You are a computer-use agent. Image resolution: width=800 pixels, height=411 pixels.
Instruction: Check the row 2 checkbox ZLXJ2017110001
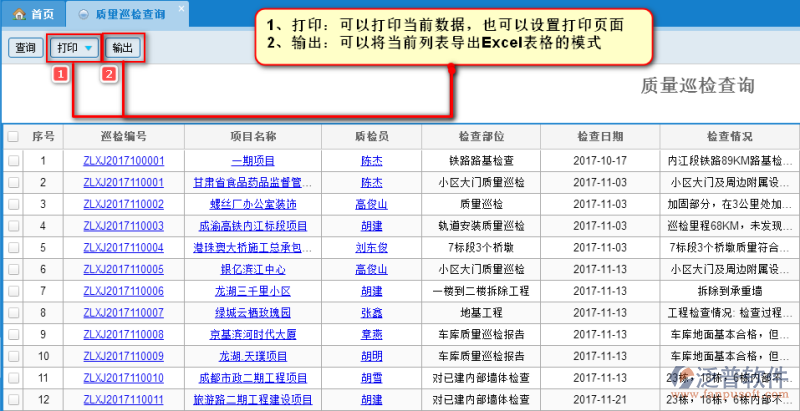(13, 183)
